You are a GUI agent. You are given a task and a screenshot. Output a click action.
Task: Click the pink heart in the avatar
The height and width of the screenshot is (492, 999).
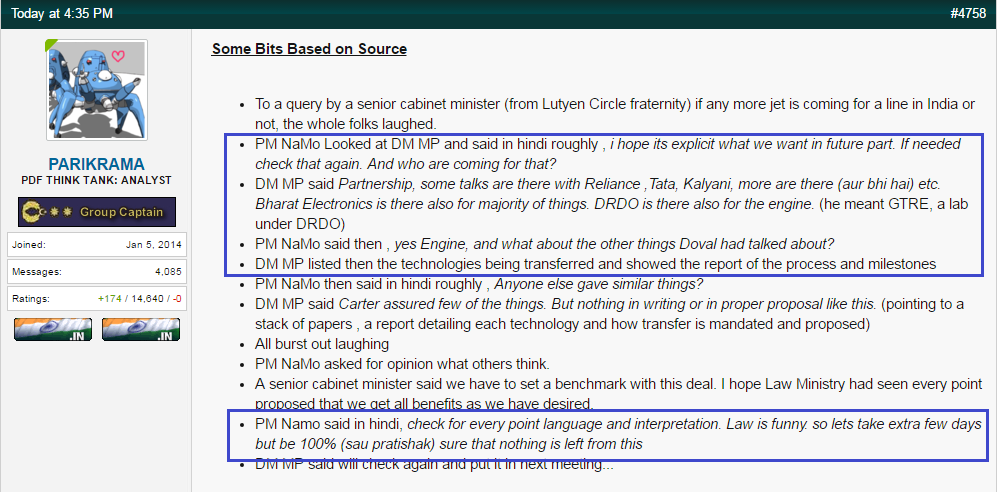[x=118, y=56]
